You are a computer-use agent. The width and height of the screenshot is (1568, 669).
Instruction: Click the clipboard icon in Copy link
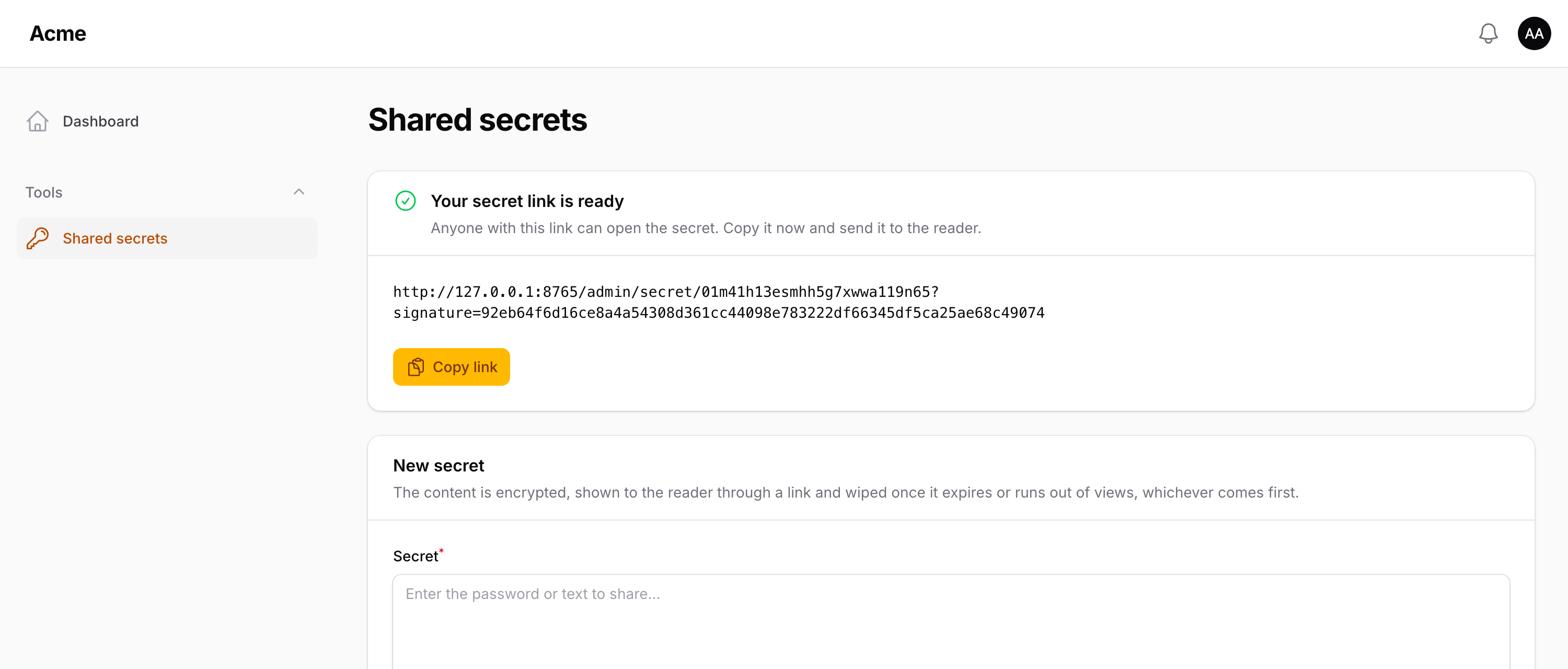pyautogui.click(x=416, y=367)
